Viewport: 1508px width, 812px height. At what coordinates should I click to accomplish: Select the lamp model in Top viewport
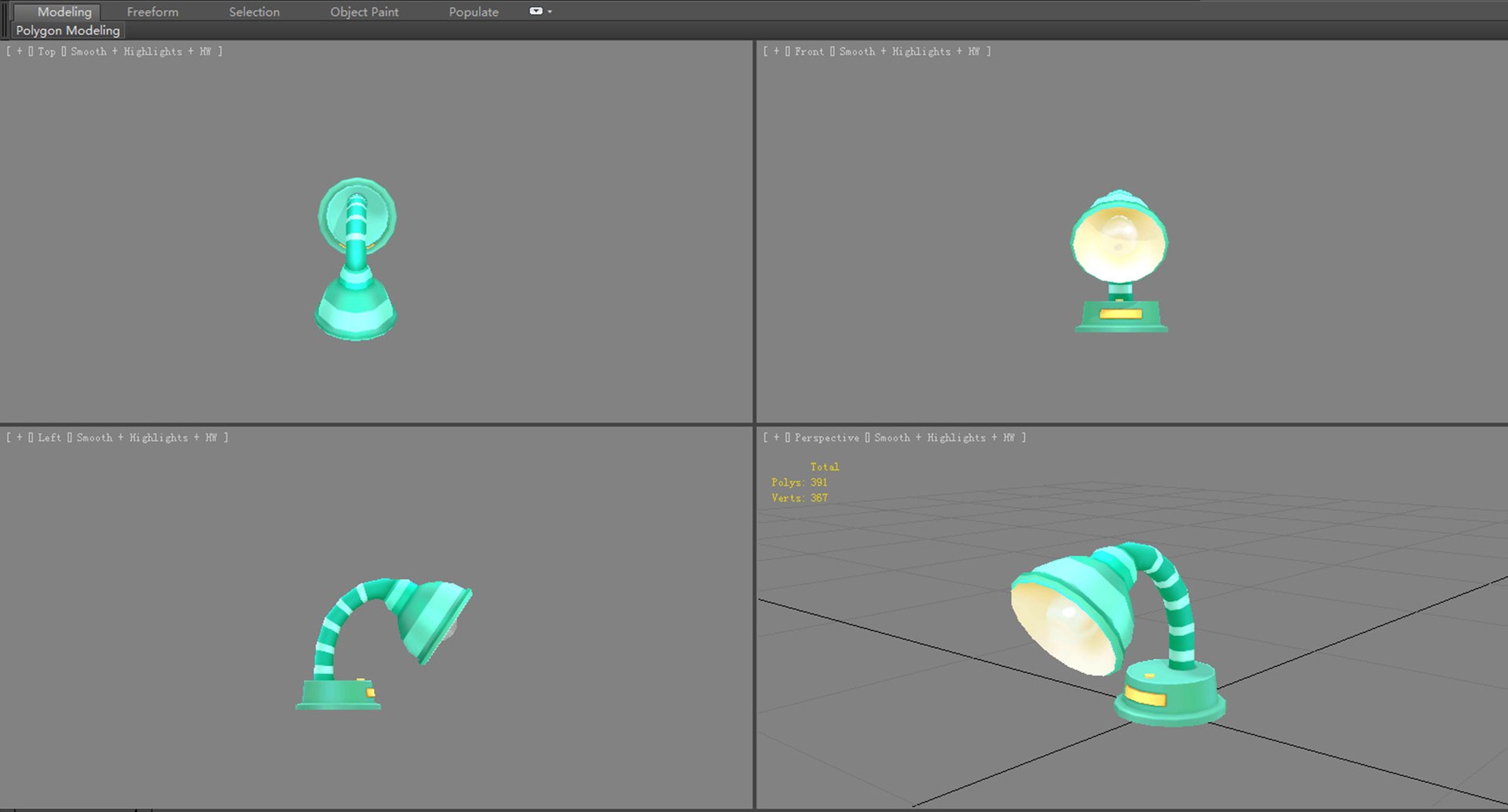point(356,259)
